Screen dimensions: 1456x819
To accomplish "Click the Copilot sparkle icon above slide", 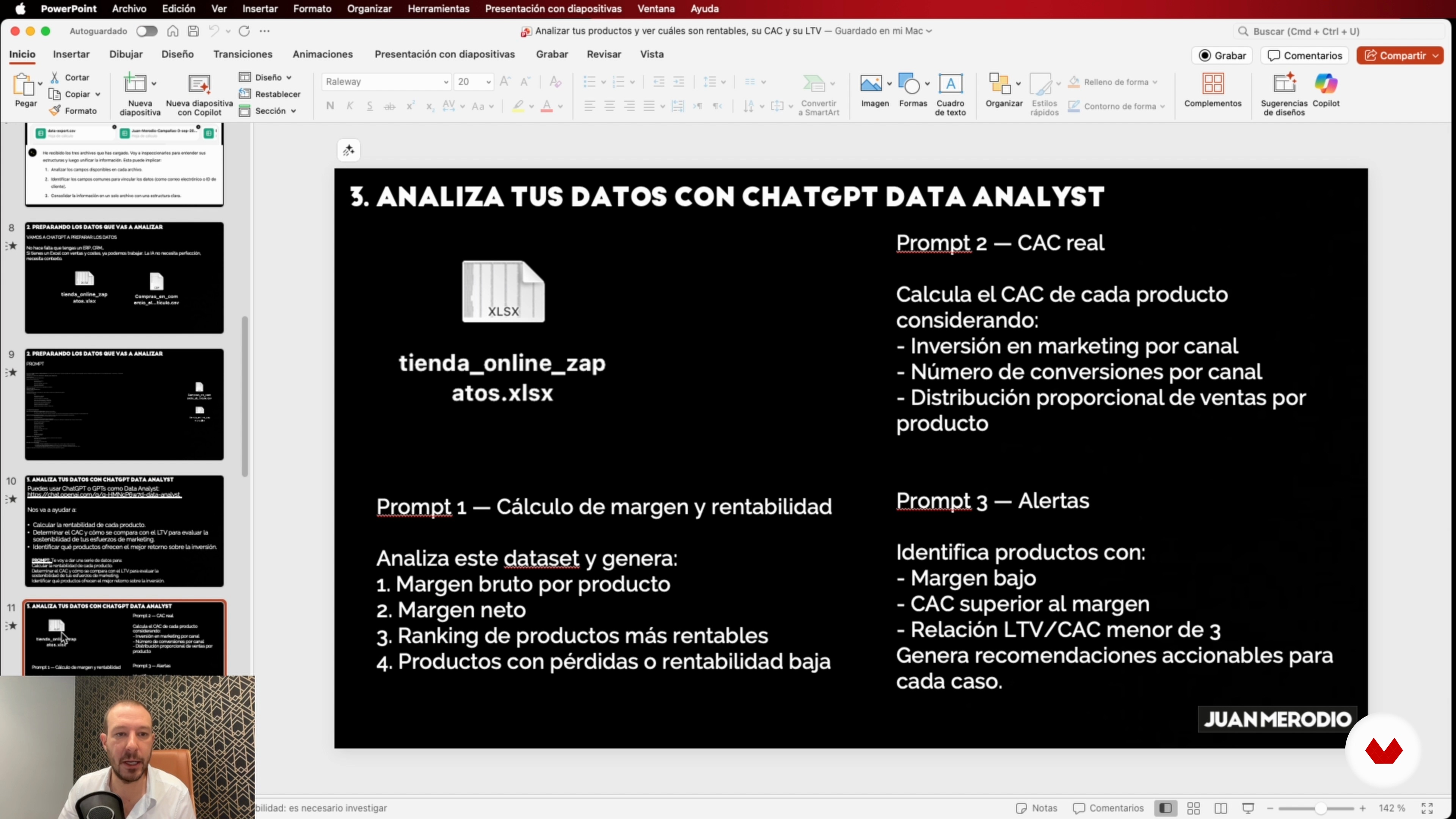I will tap(349, 151).
